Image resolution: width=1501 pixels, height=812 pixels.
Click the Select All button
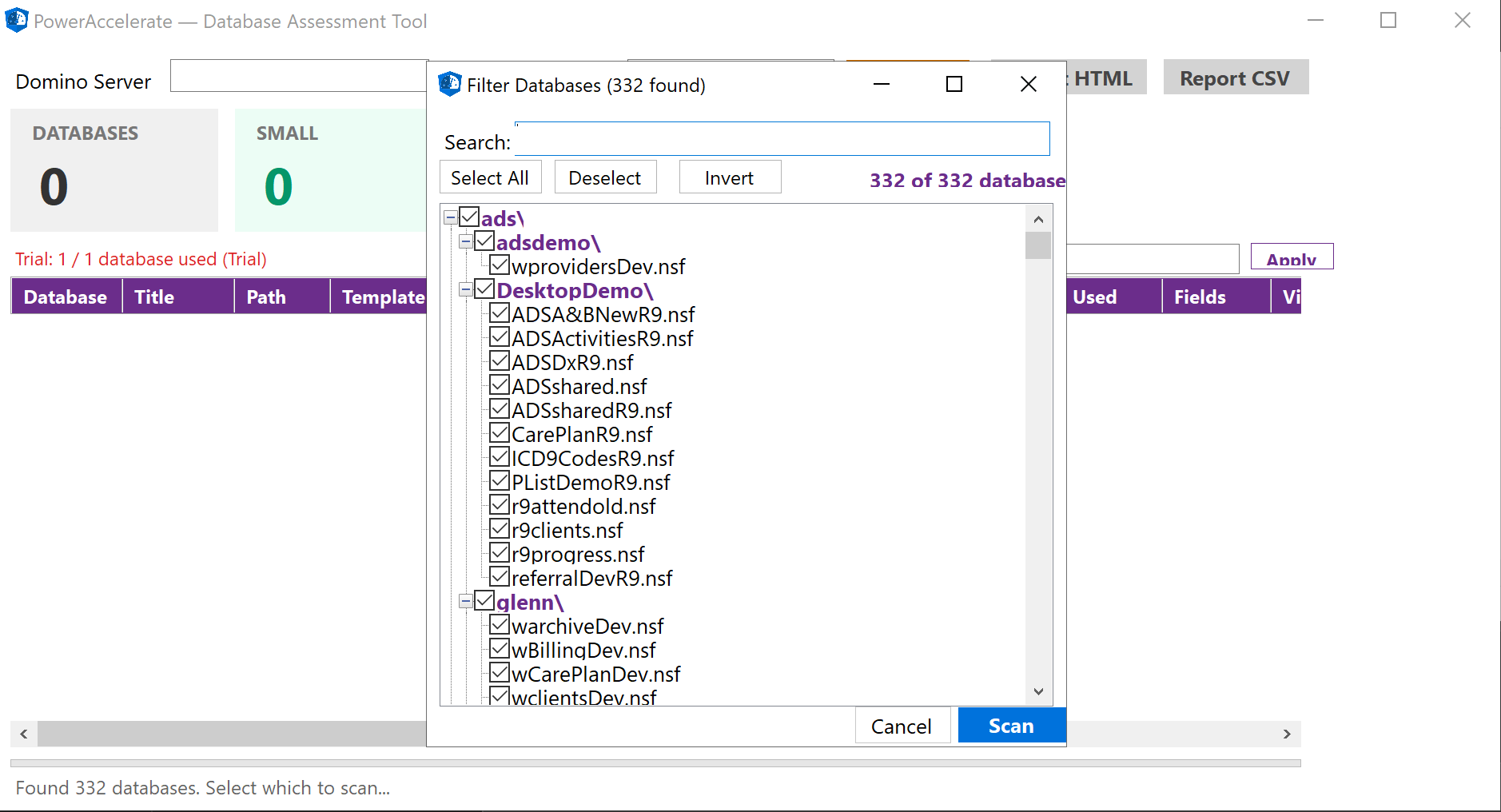tap(490, 177)
